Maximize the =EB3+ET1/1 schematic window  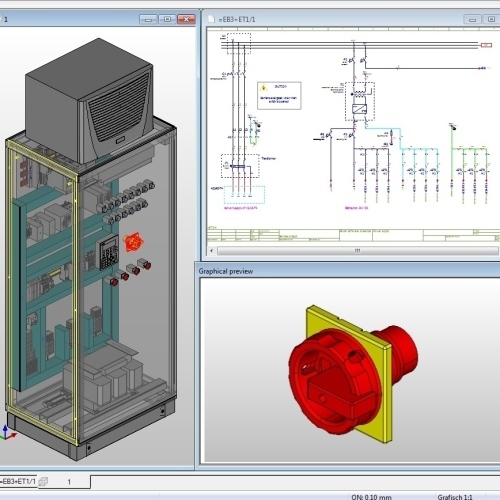(x=491, y=19)
